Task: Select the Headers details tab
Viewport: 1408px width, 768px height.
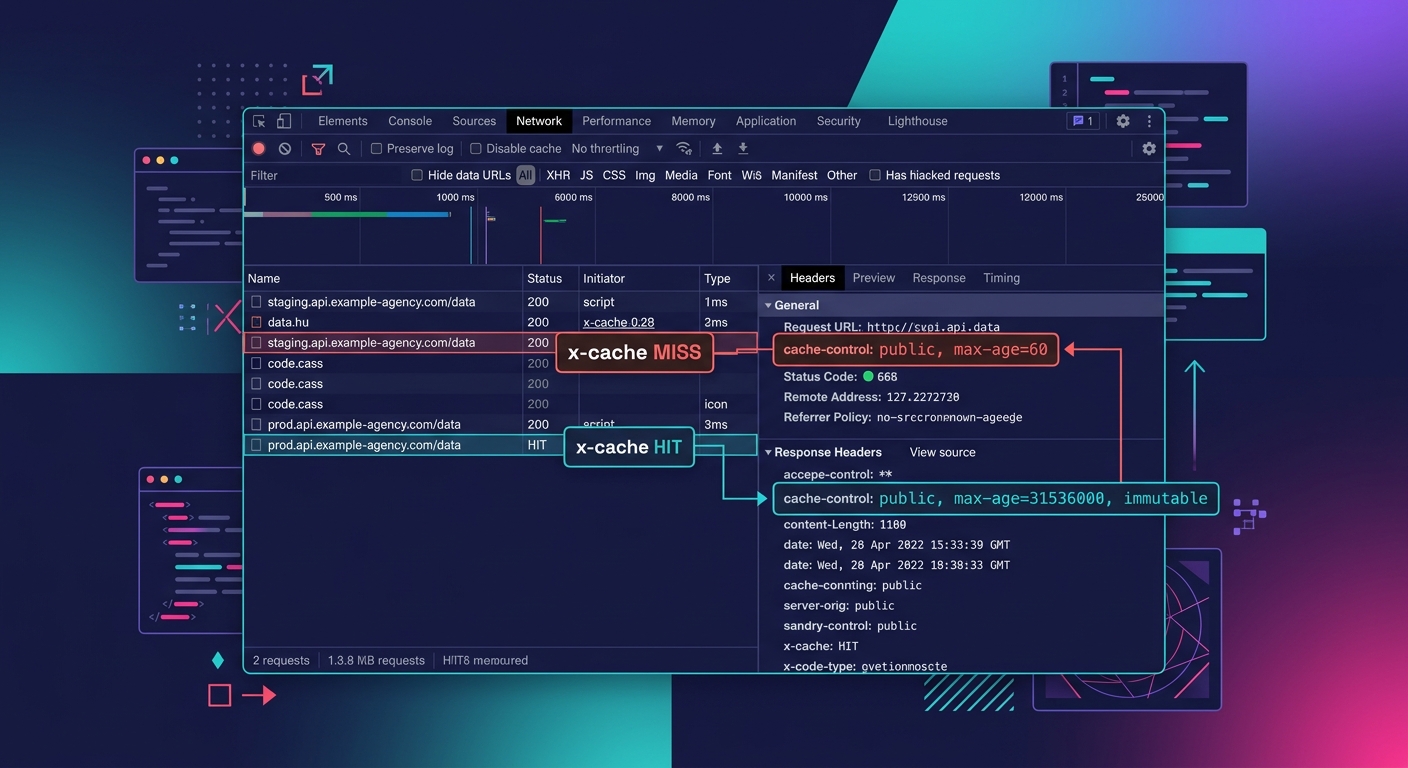Action: (812, 278)
